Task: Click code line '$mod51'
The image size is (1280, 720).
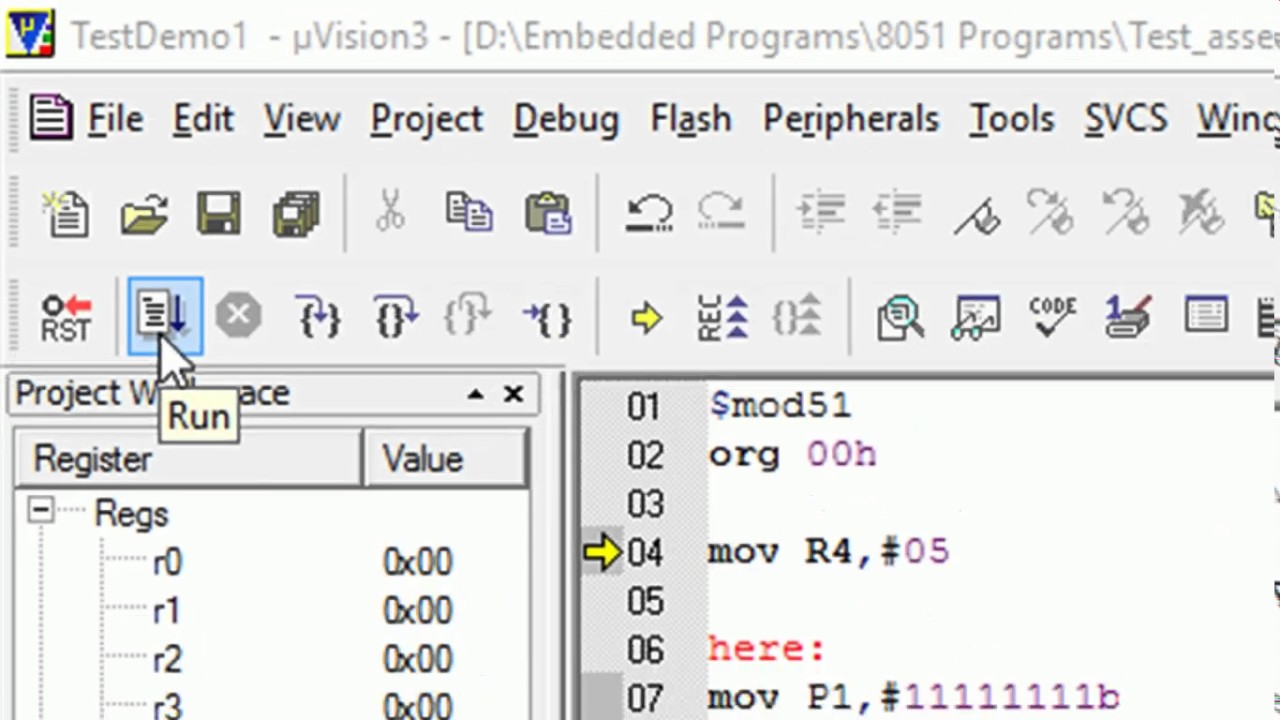Action: pos(780,406)
